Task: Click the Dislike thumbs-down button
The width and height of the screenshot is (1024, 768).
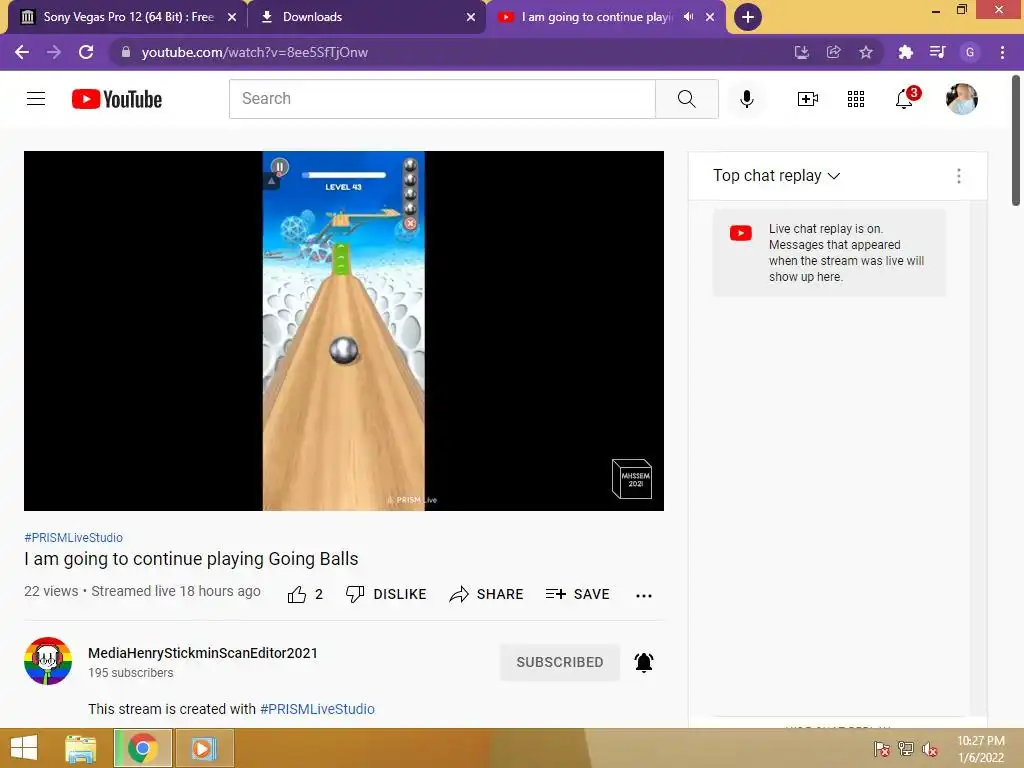Action: pos(386,594)
